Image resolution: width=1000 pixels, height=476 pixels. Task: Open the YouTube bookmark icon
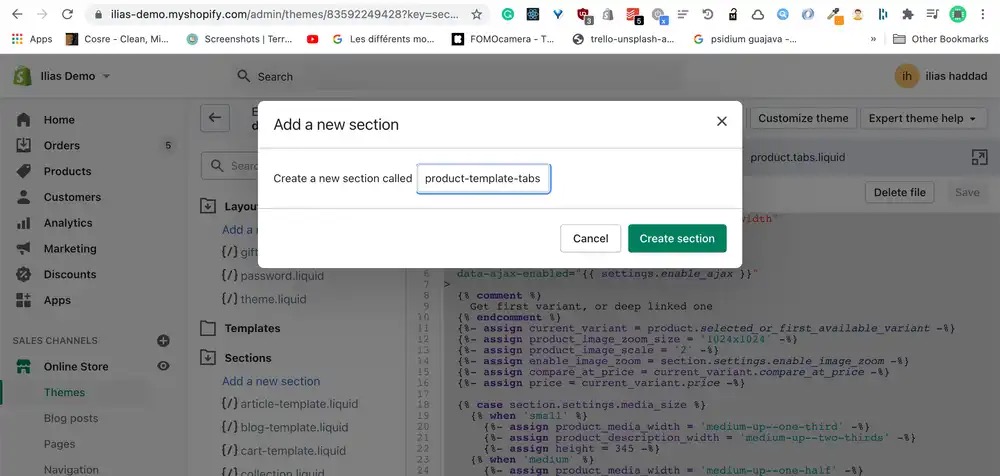[312, 39]
